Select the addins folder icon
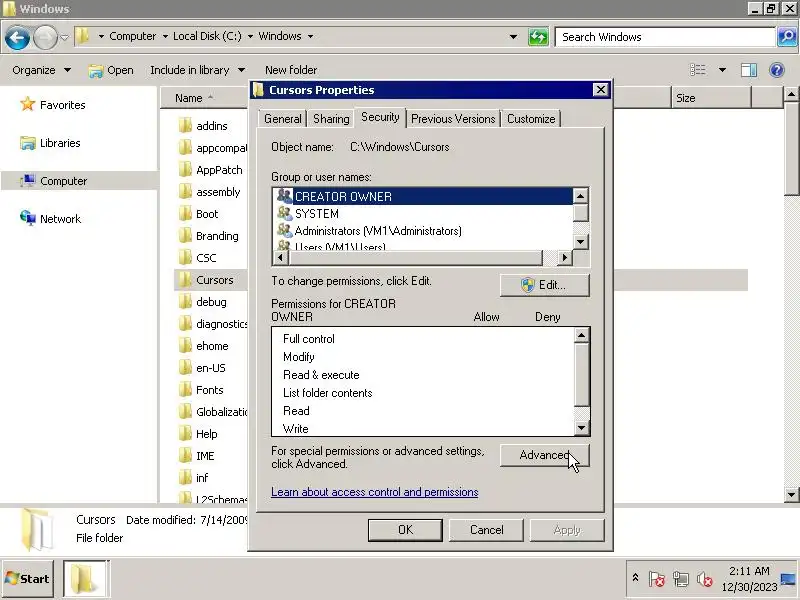Screen dimensions: 800x600 coord(185,126)
